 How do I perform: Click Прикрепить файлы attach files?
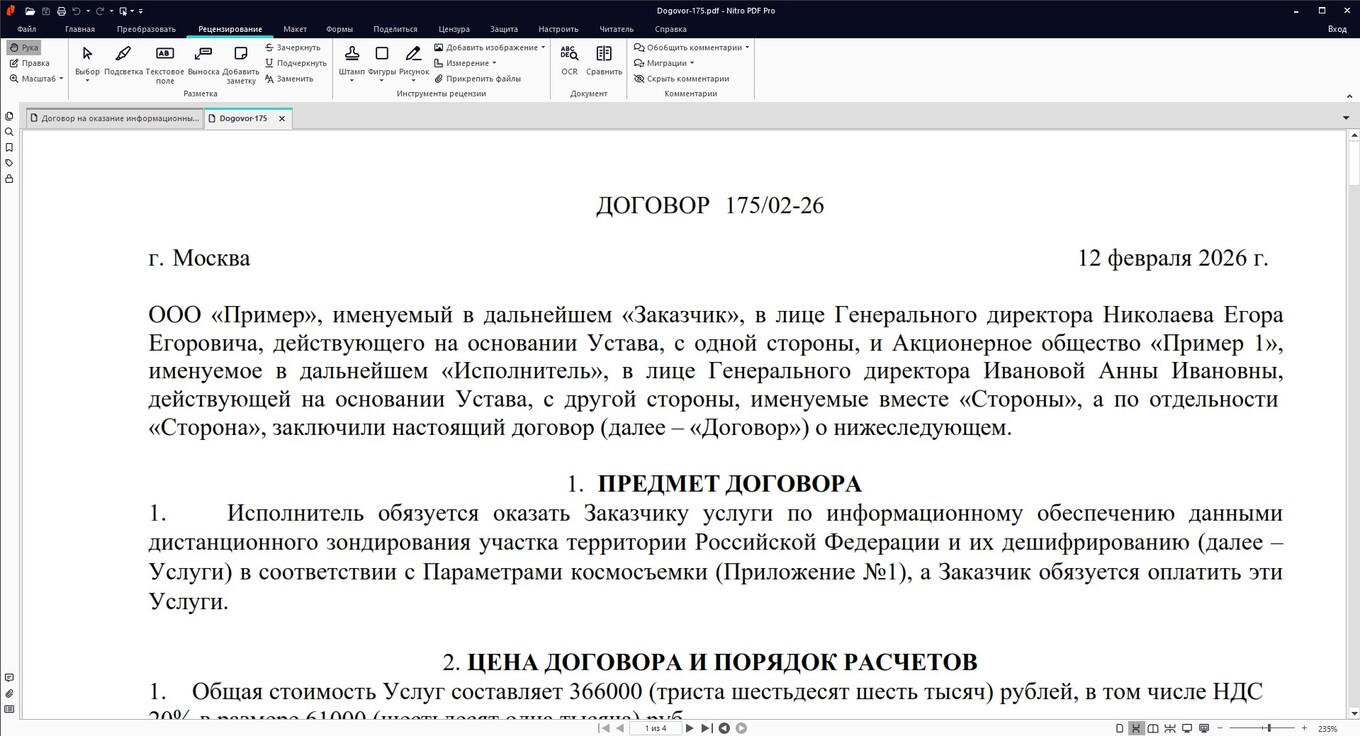point(477,78)
